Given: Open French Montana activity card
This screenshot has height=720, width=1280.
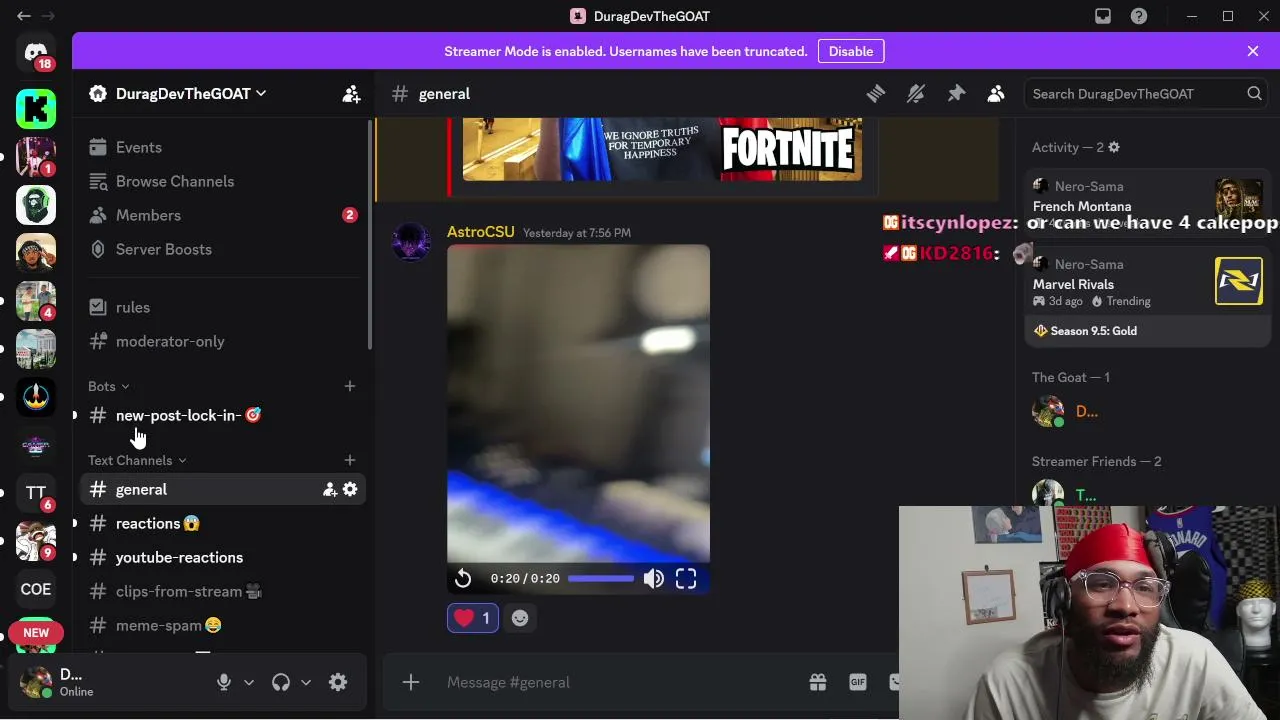Looking at the screenshot, I should pos(1148,205).
